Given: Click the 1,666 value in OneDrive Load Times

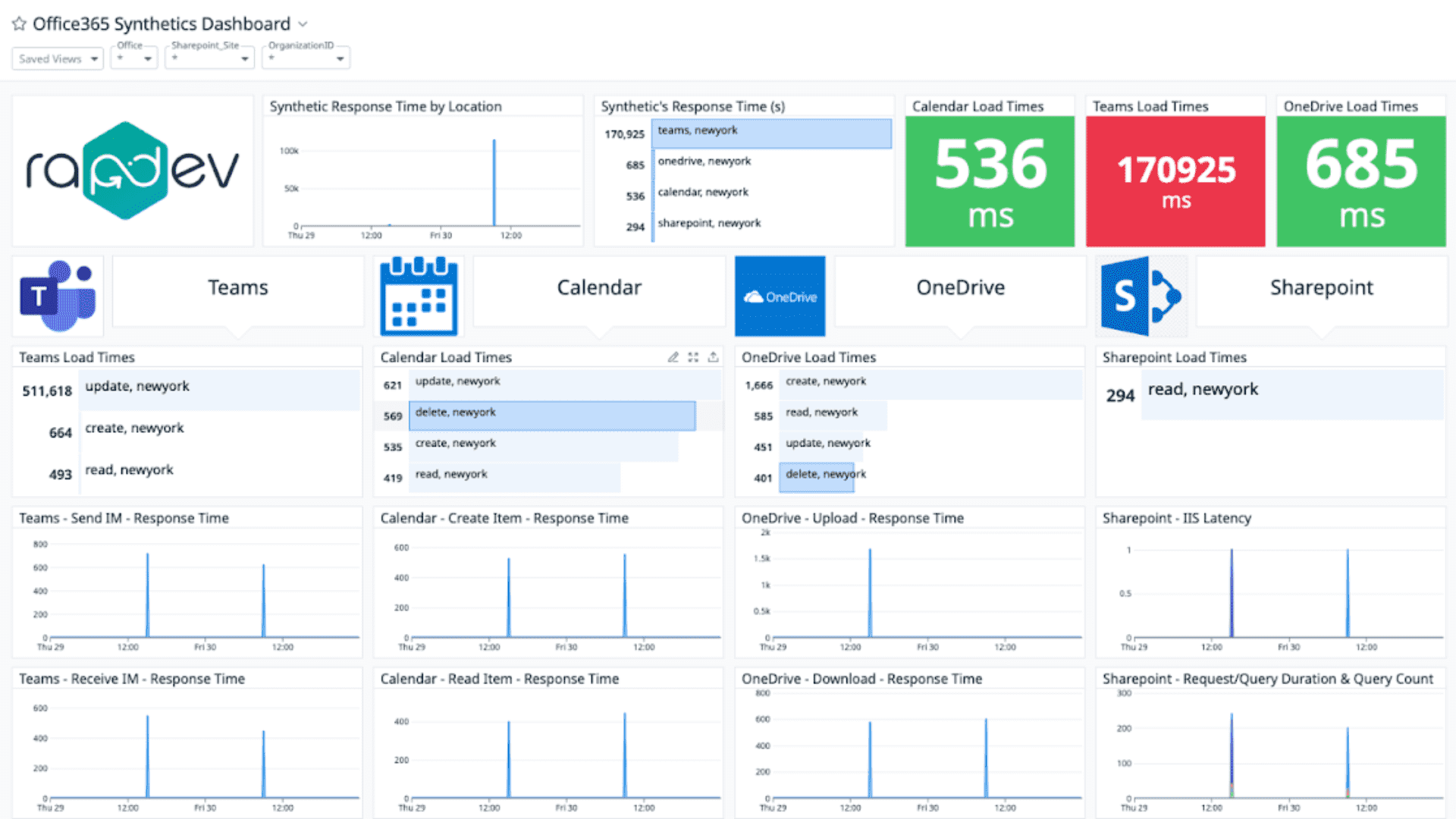Looking at the screenshot, I should coord(758,385).
